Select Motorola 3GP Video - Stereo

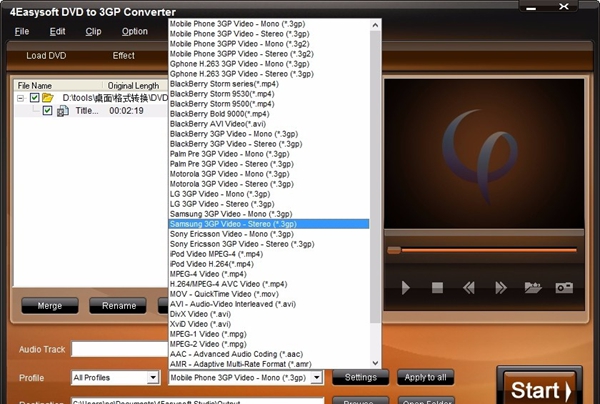(x=269, y=184)
